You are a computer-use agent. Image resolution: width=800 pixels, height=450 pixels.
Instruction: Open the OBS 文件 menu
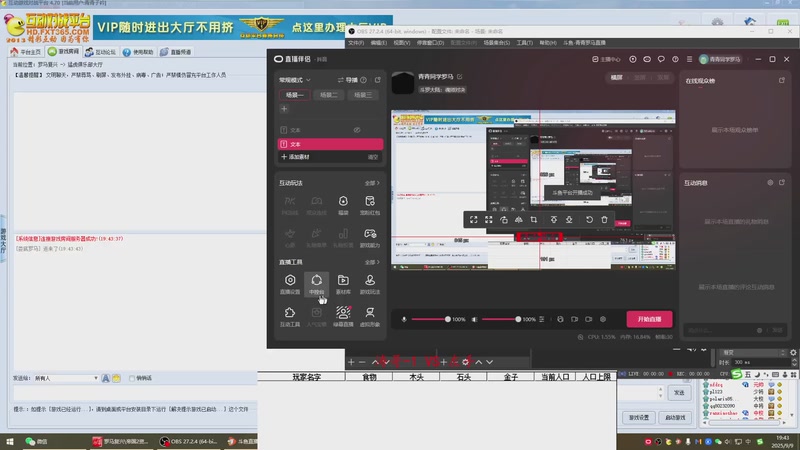coord(356,43)
